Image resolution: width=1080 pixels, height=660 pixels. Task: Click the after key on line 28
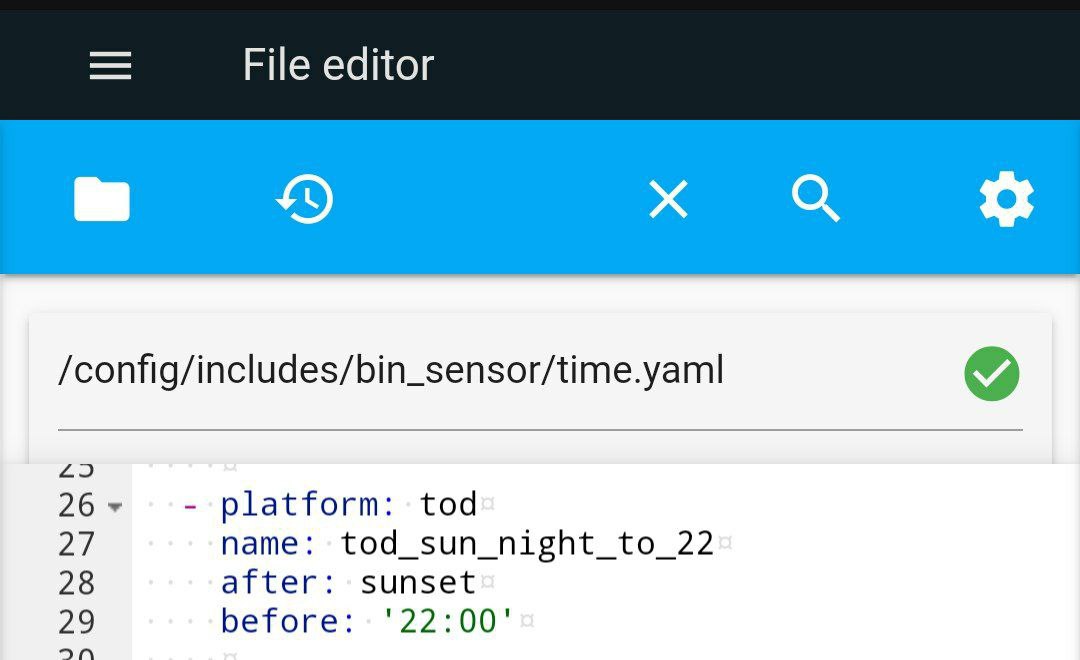[270, 583]
